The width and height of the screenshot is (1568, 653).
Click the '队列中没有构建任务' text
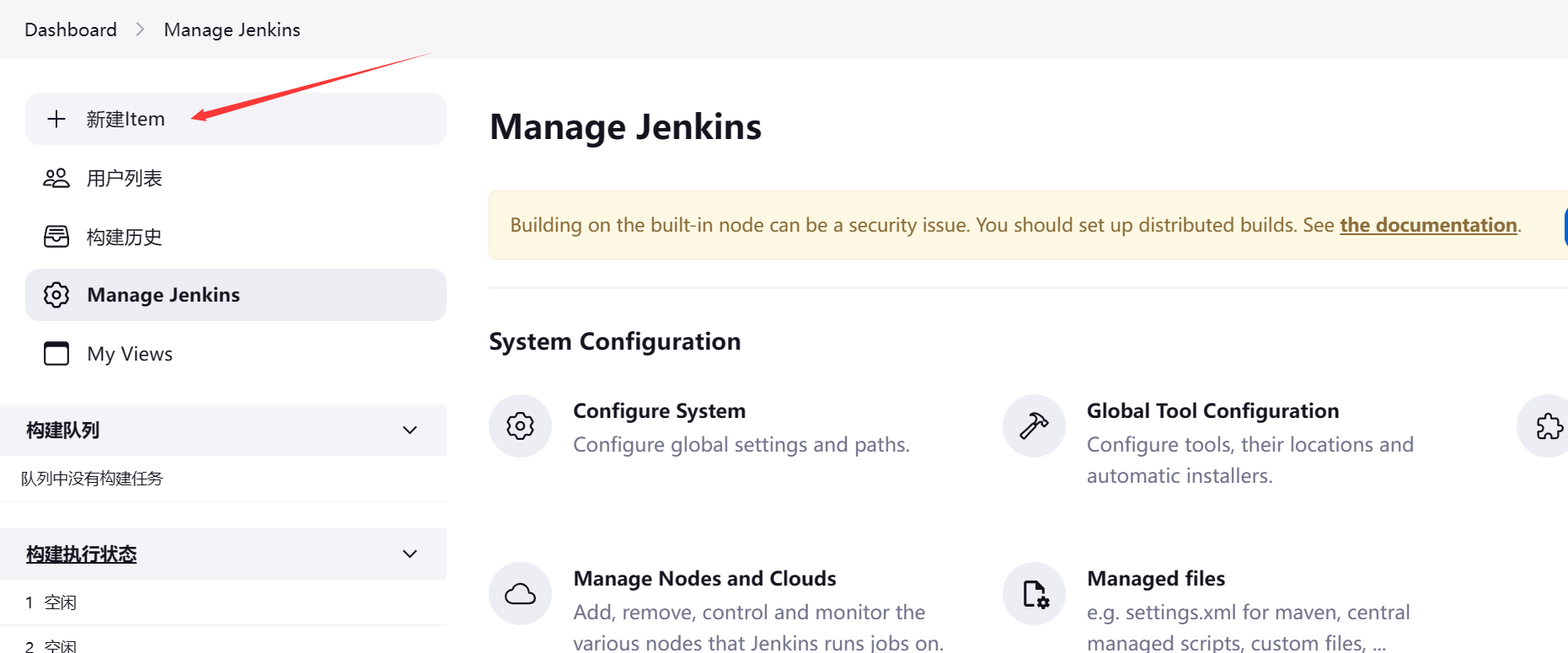tap(92, 479)
